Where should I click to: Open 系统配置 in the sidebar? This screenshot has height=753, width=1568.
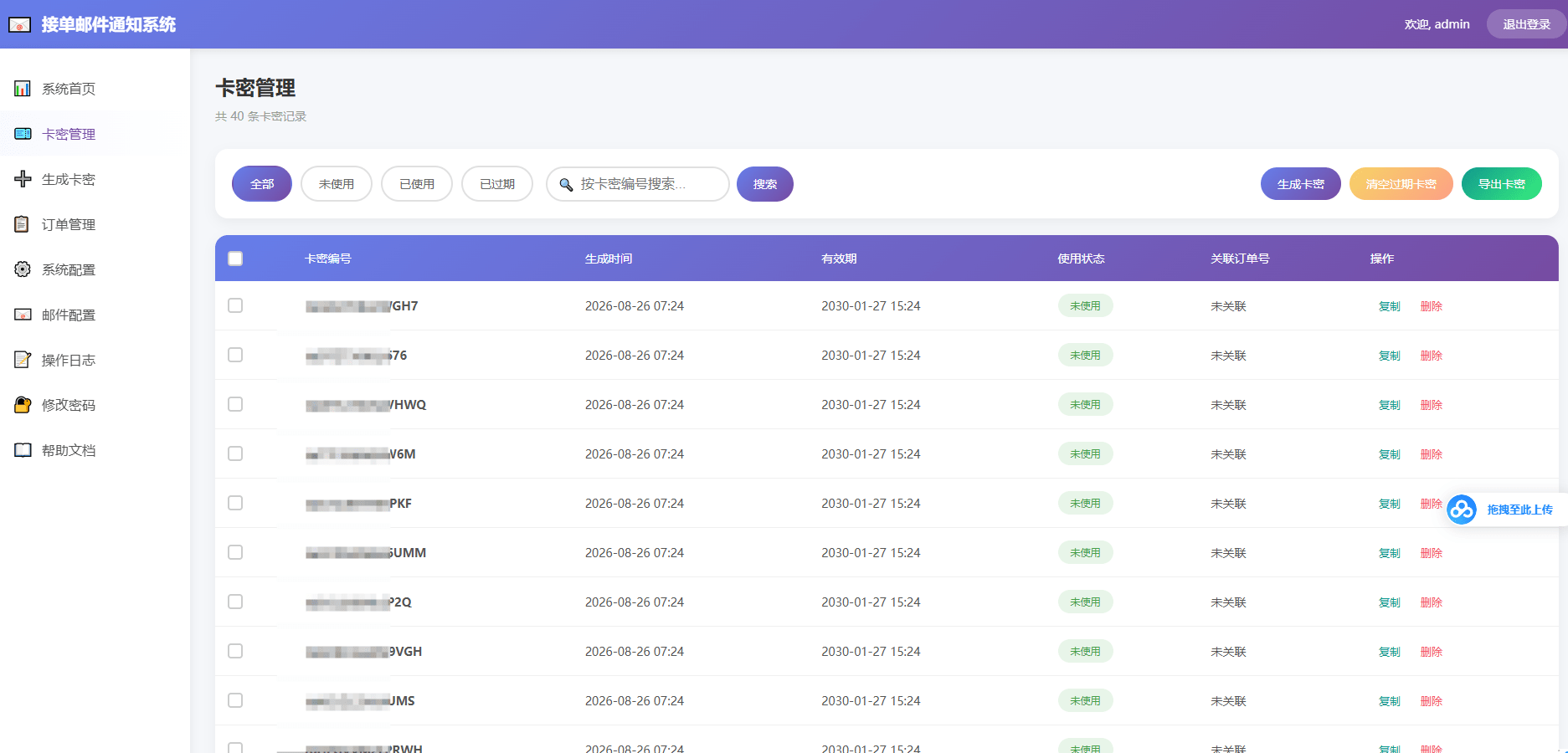tap(95, 269)
